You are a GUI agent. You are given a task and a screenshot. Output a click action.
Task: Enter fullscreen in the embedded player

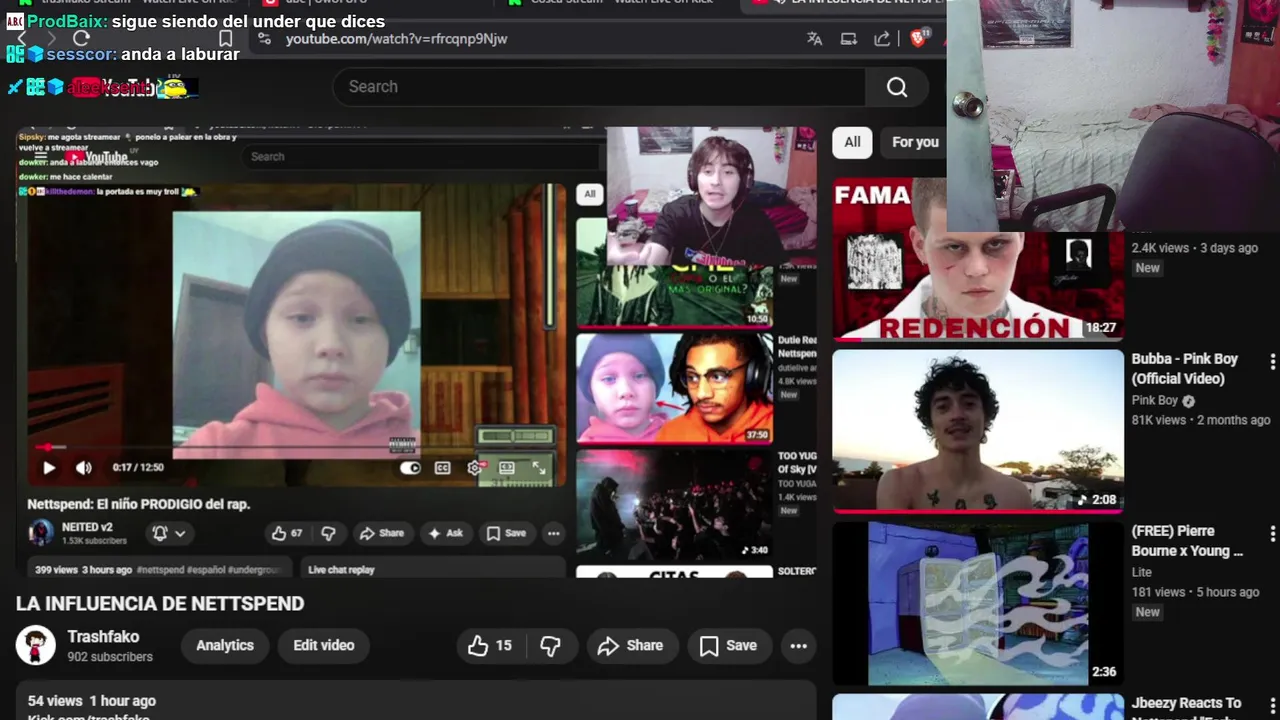point(539,467)
